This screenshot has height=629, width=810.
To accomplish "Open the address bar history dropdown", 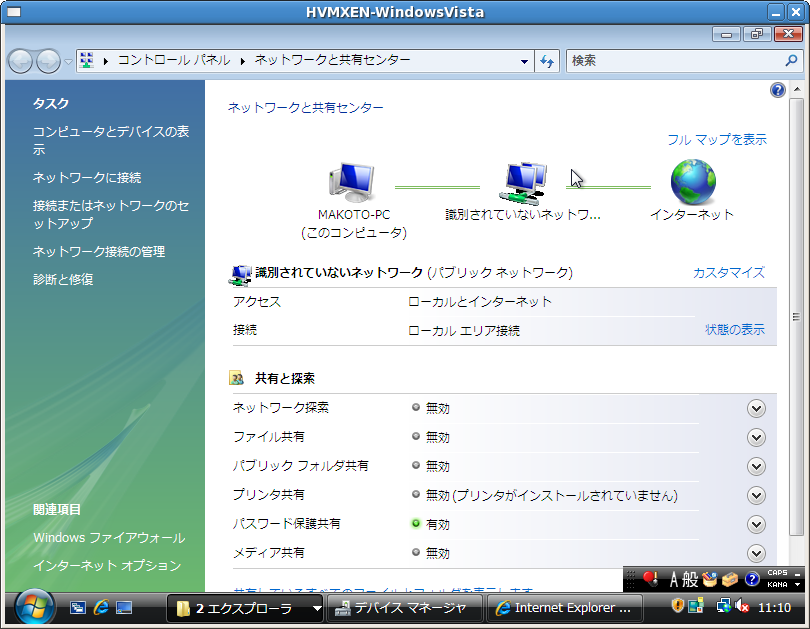I will tap(525, 61).
